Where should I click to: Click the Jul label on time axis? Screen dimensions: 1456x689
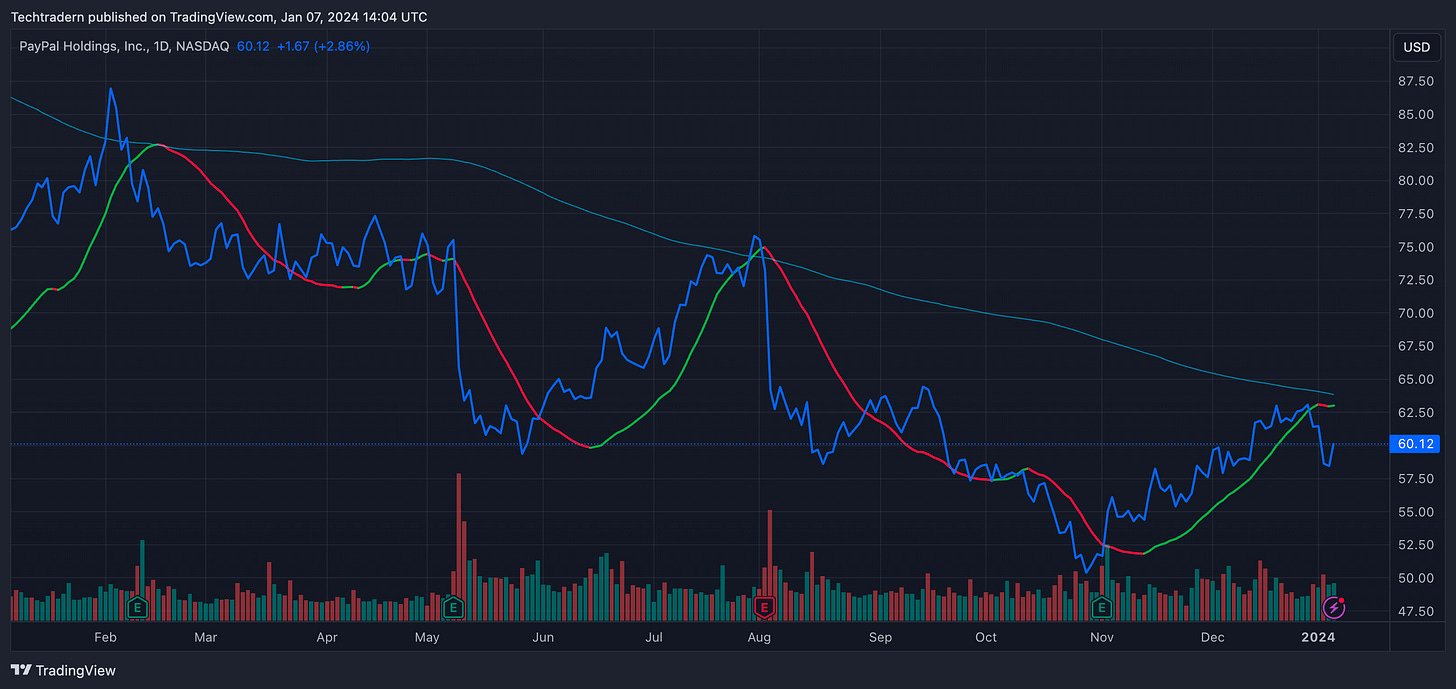[654, 636]
